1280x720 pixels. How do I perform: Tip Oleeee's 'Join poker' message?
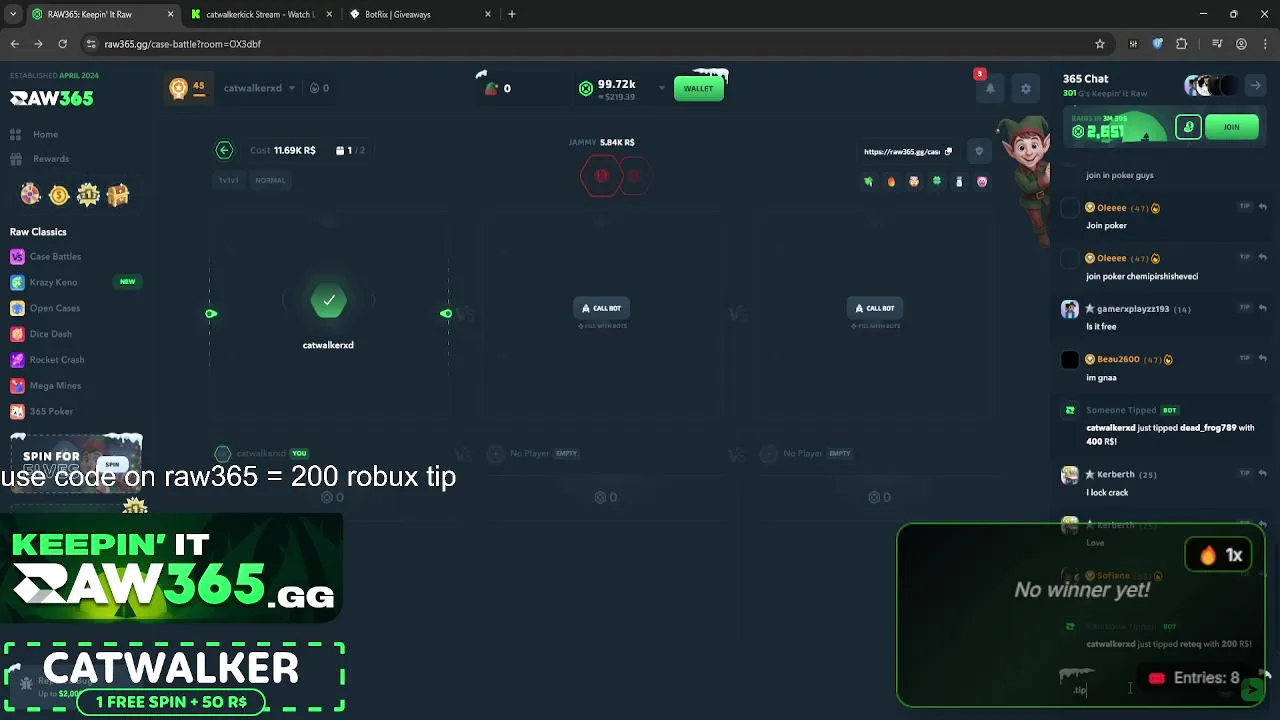pos(1245,207)
